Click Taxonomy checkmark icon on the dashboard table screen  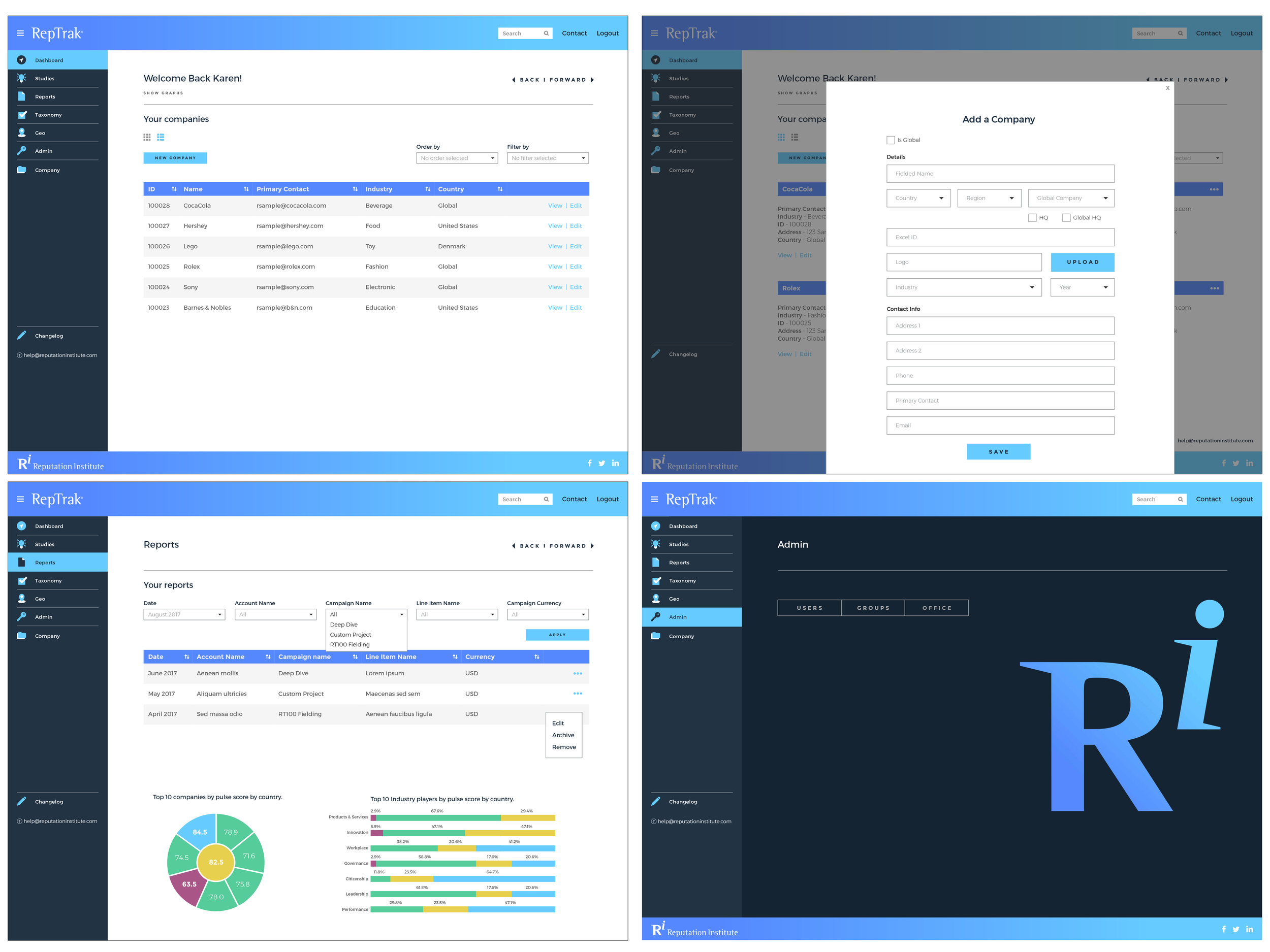coord(22,115)
